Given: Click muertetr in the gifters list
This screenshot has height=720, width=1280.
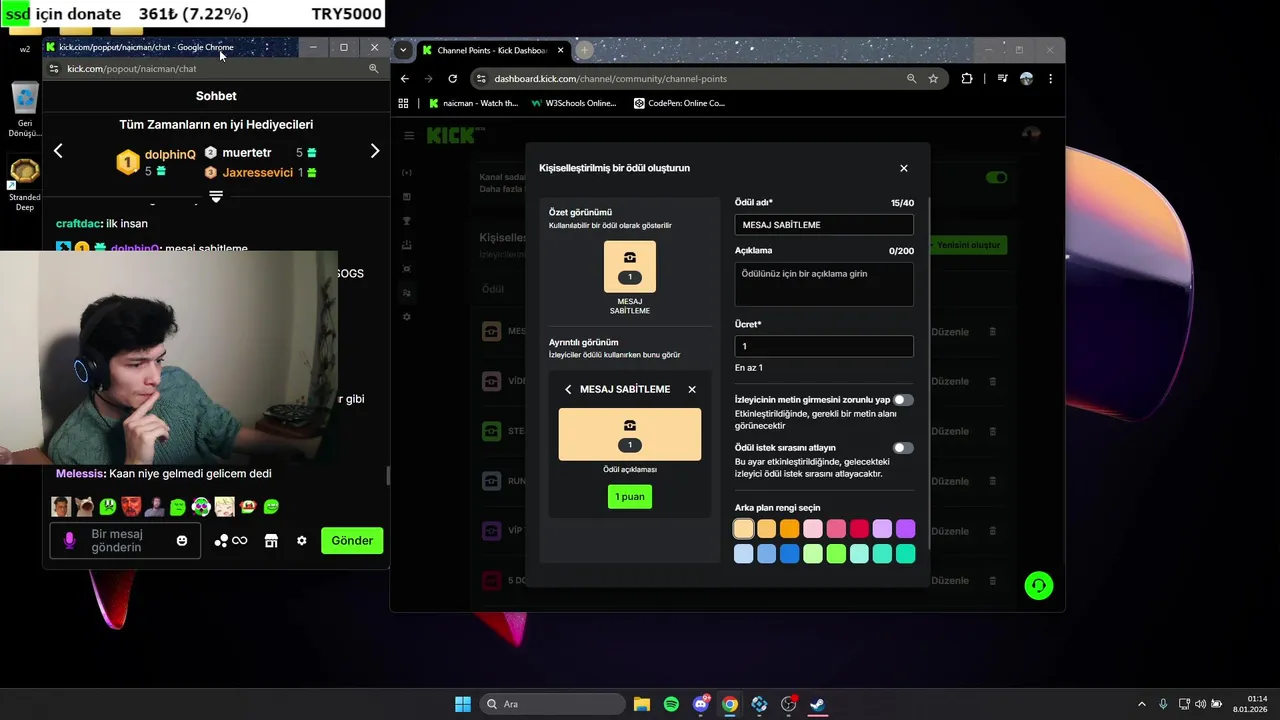Looking at the screenshot, I should point(246,153).
